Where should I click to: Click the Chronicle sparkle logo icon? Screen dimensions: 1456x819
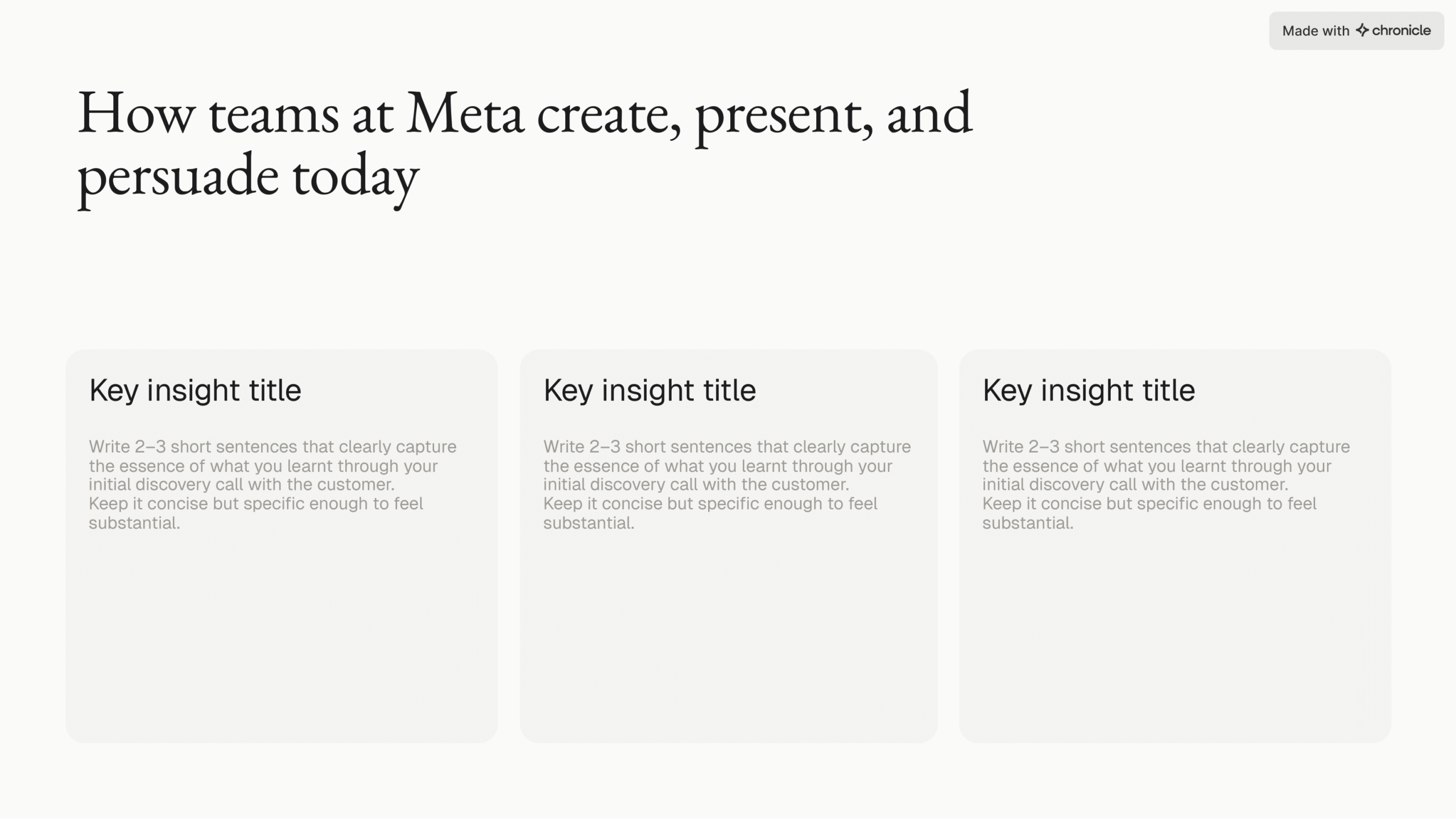coord(1362,30)
